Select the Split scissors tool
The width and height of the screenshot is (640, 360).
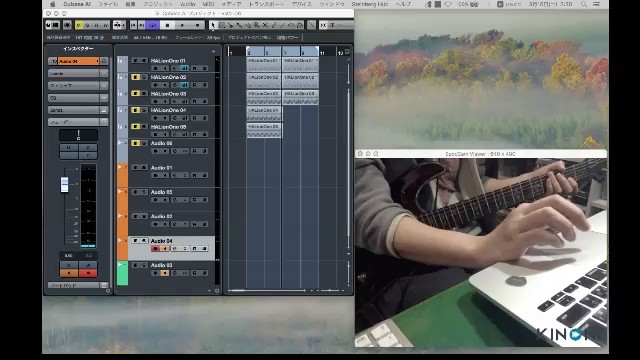pos(230,25)
